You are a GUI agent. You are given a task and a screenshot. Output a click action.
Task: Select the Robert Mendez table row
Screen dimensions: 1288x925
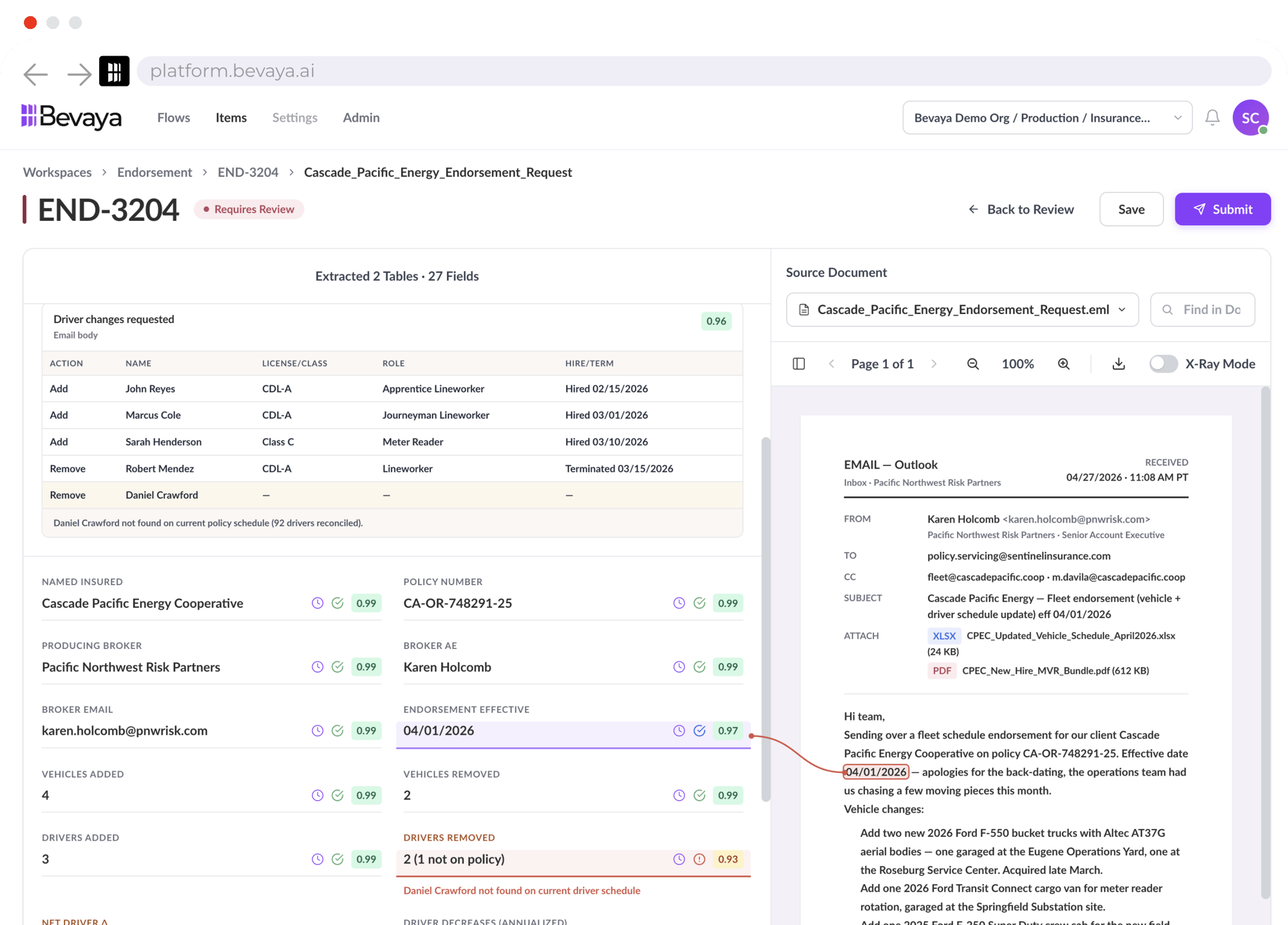point(392,469)
